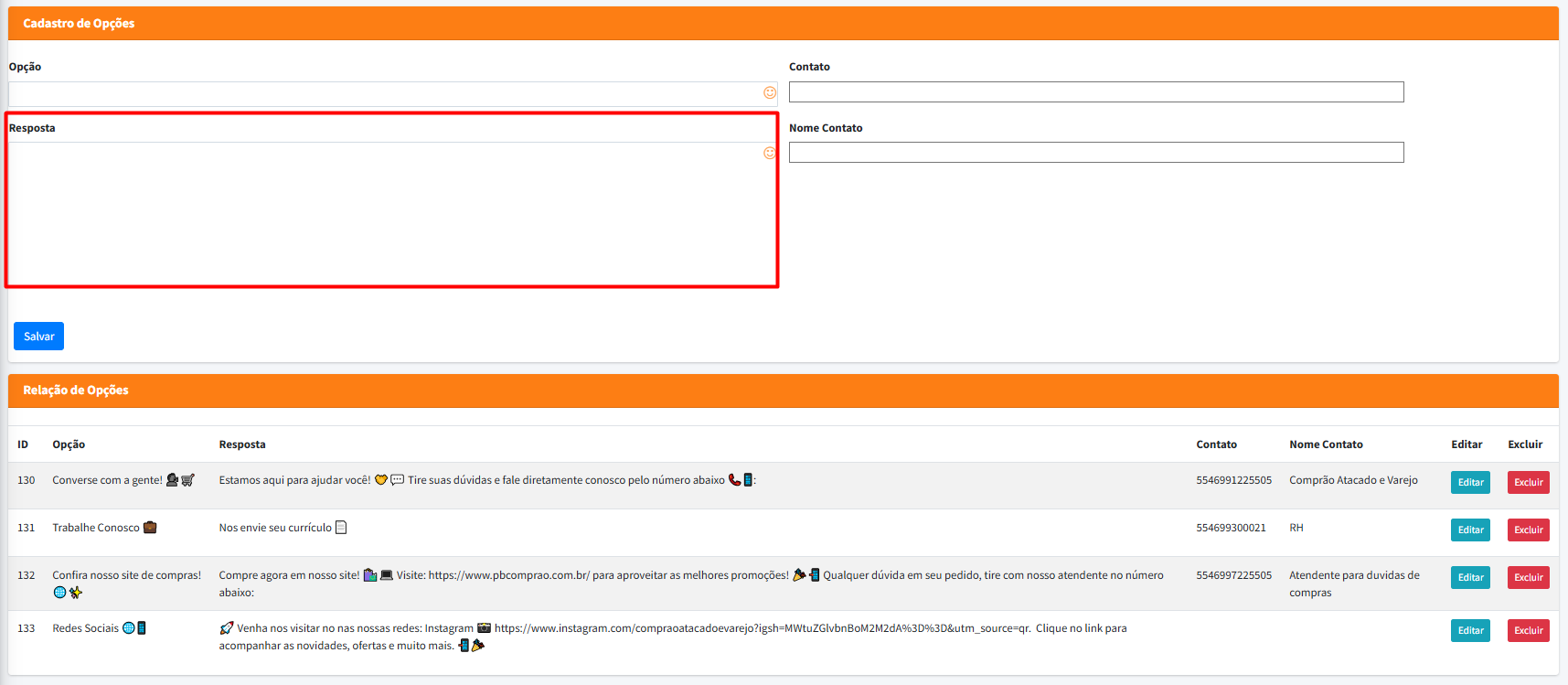This screenshot has height=685, width=1568.
Task: Focus the Resposta text area
Action: click(x=384, y=213)
